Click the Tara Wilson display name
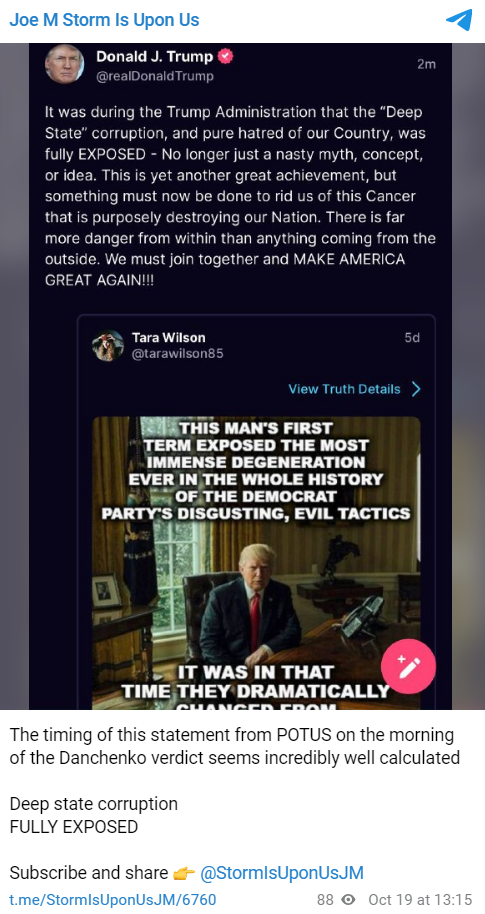The image size is (485, 914). pyautogui.click(x=168, y=338)
